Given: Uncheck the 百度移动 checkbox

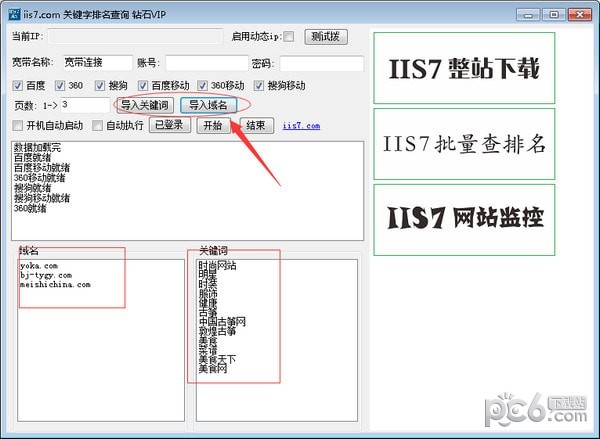Looking at the screenshot, I should pyautogui.click(x=143, y=85).
